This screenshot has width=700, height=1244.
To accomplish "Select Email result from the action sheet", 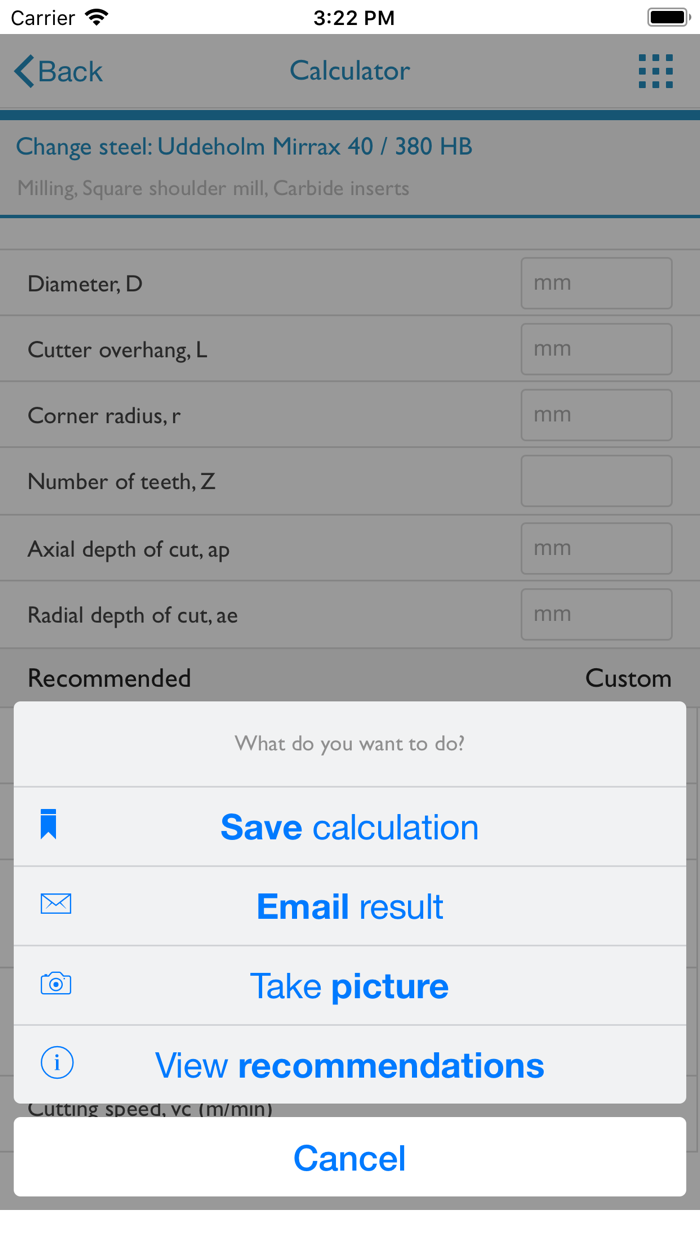I will click(x=349, y=906).
